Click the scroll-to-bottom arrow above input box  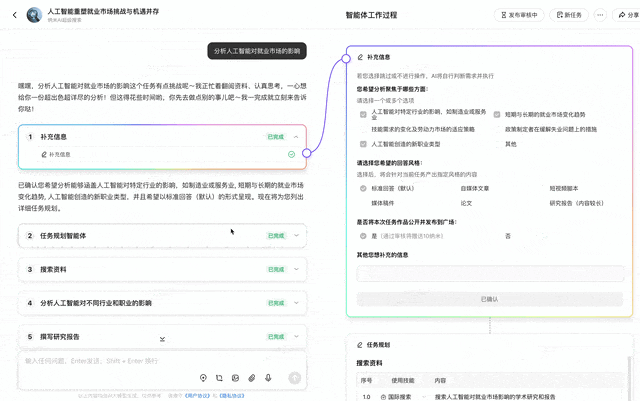(x=162, y=339)
